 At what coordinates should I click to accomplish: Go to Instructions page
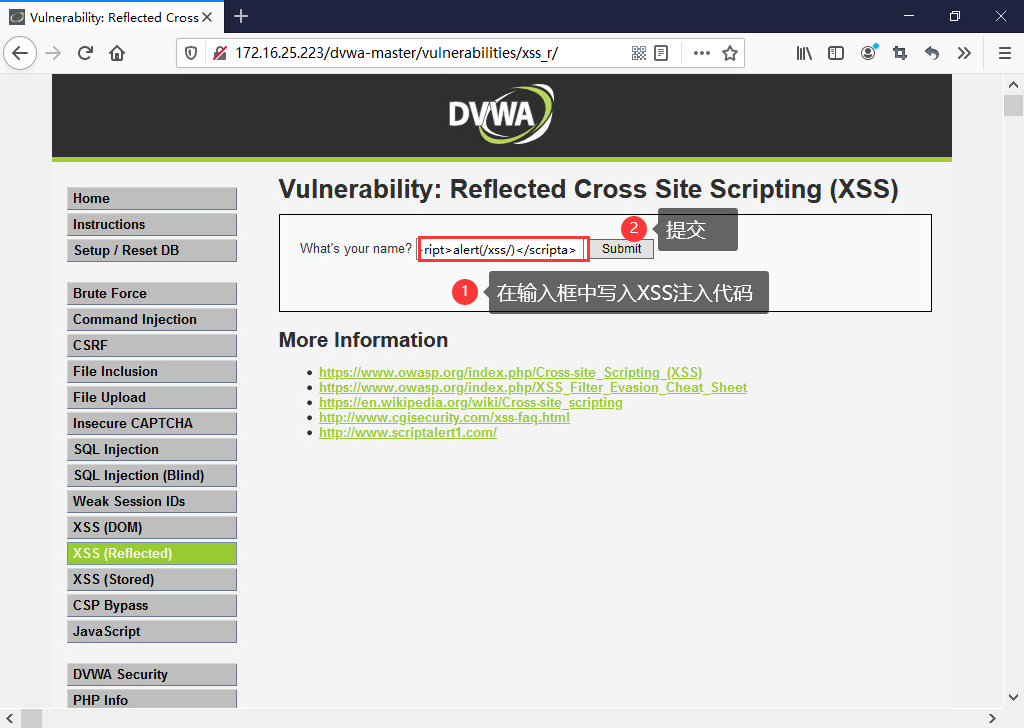(152, 225)
